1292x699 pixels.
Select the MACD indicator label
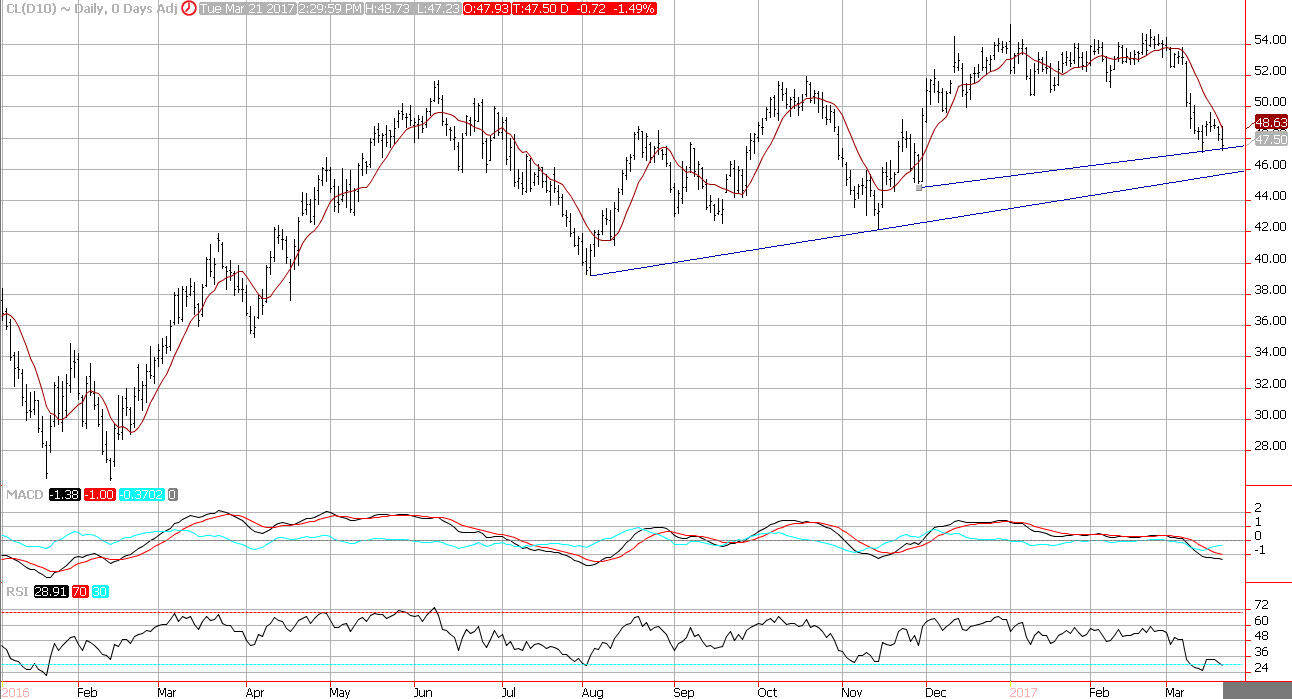21,494
